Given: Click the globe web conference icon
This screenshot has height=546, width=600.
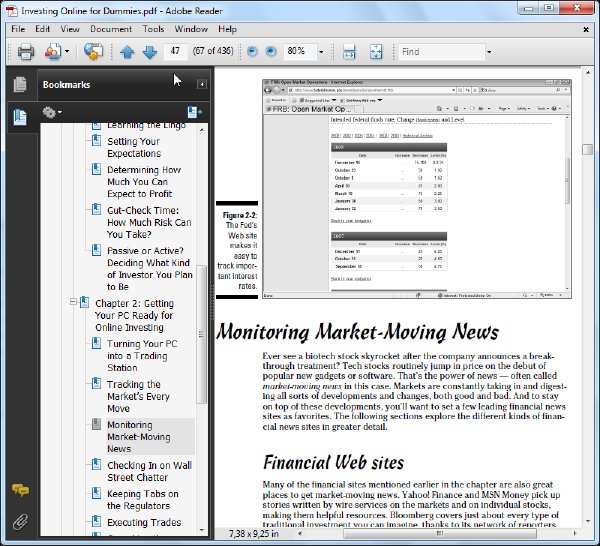Looking at the screenshot, I should click(x=93, y=52).
